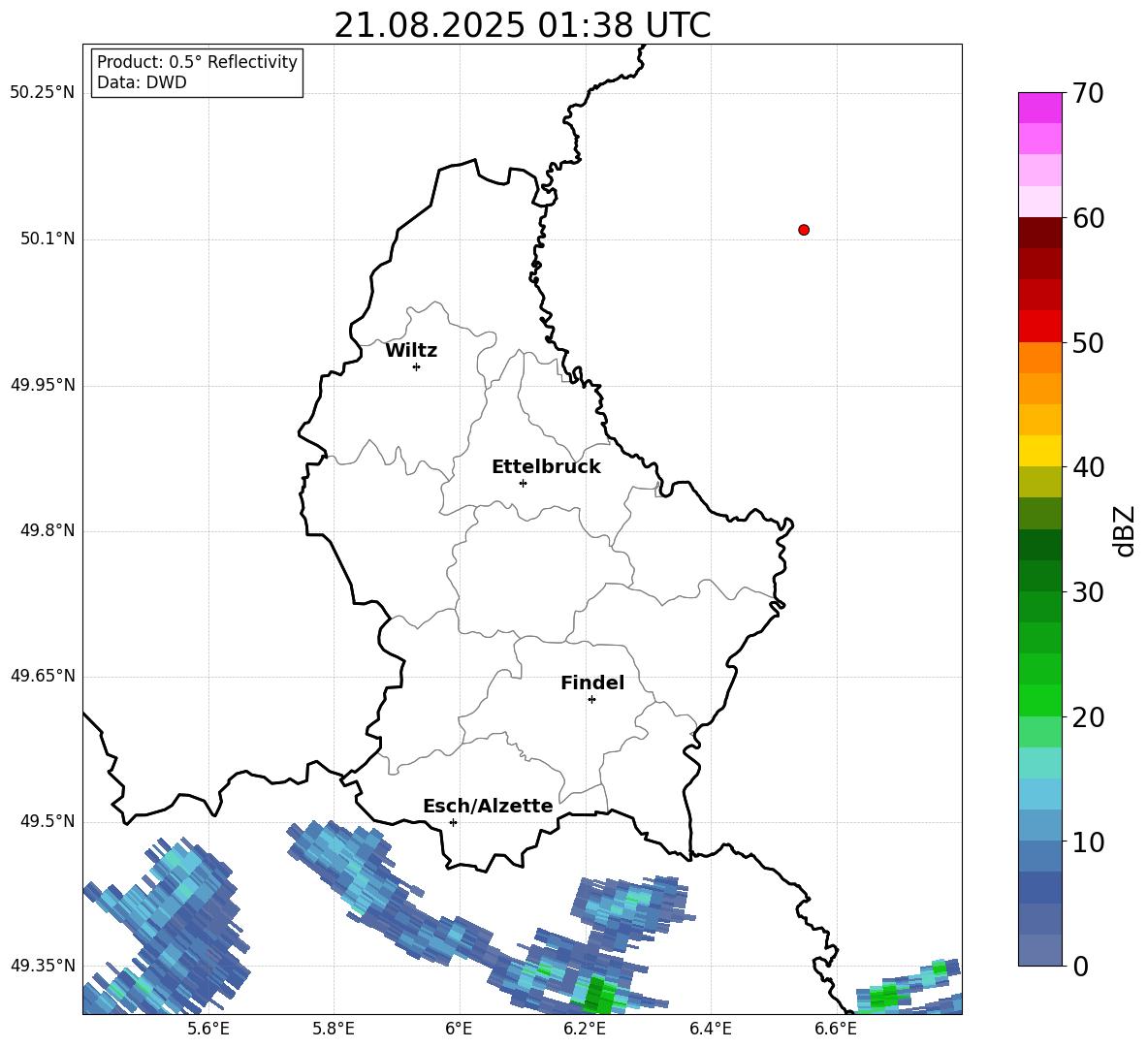Click the 60 value on colorbar
Viewport: 1148px width, 1048px height.
[x=1088, y=218]
